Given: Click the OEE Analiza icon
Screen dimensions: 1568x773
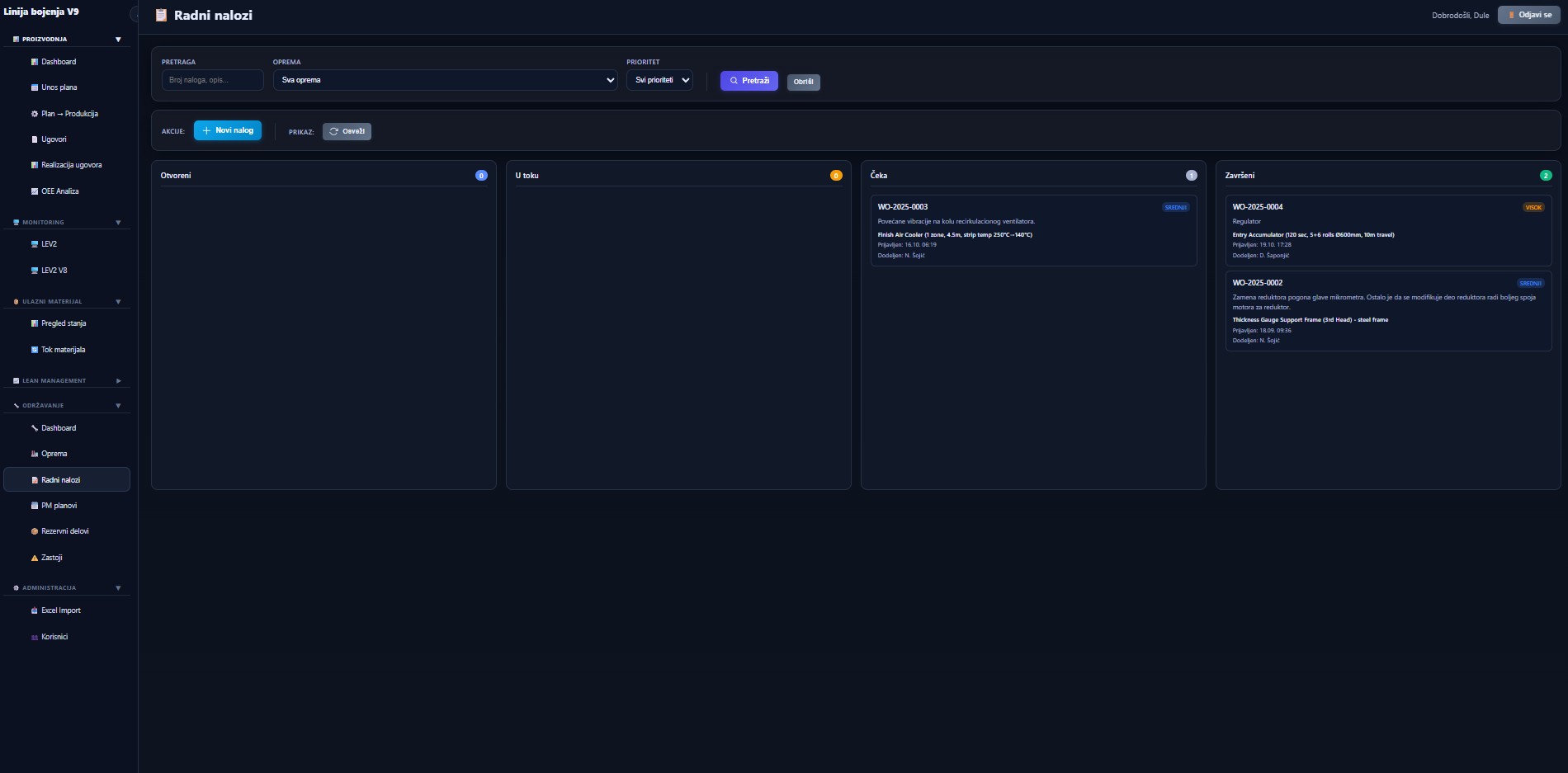Looking at the screenshot, I should [35, 191].
